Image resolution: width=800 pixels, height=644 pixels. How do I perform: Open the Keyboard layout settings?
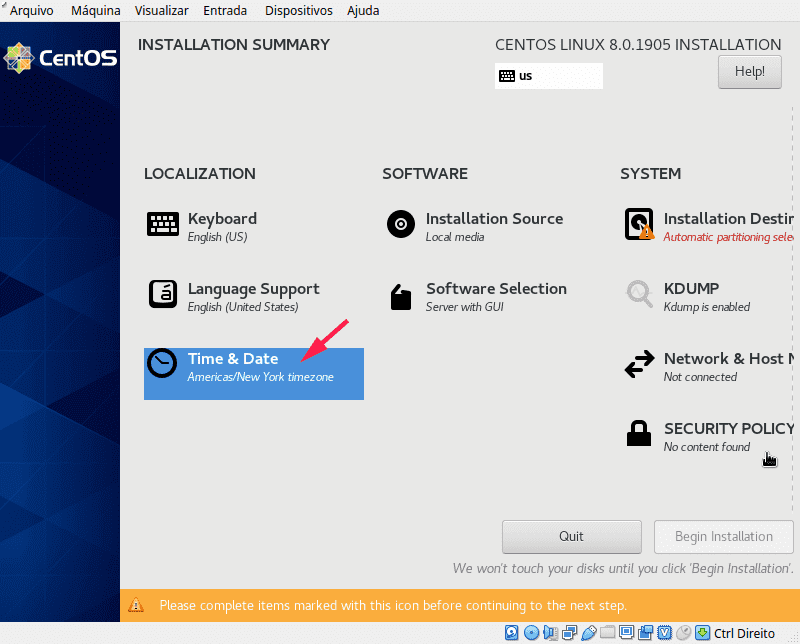(202, 226)
